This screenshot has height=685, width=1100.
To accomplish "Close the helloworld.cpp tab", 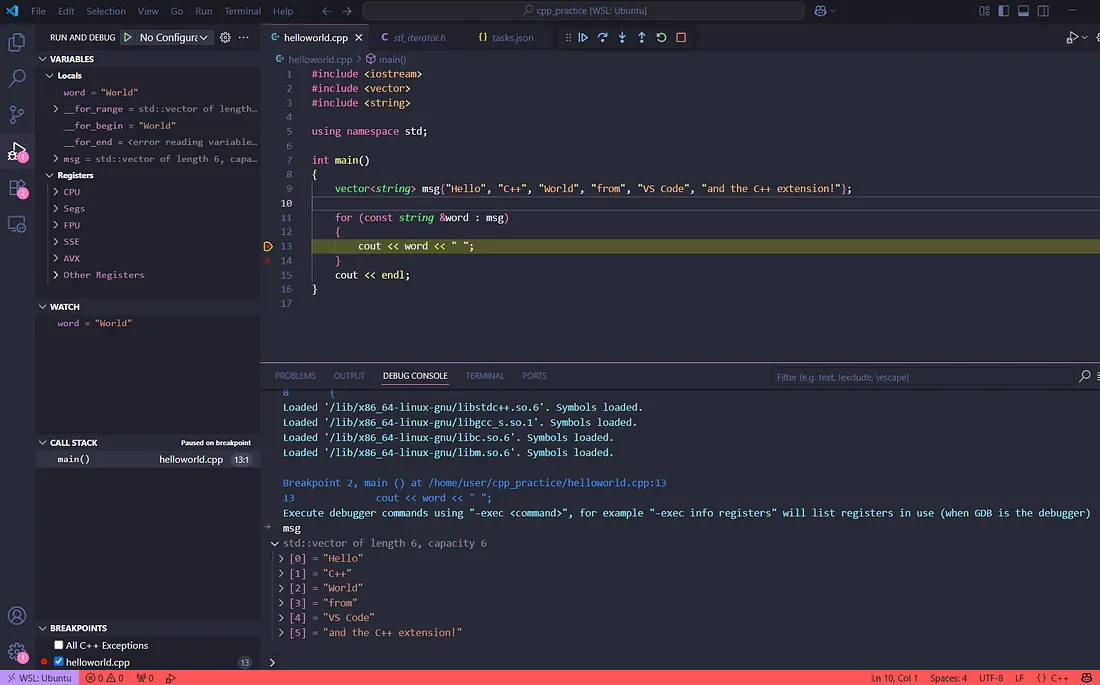I will (x=358, y=37).
